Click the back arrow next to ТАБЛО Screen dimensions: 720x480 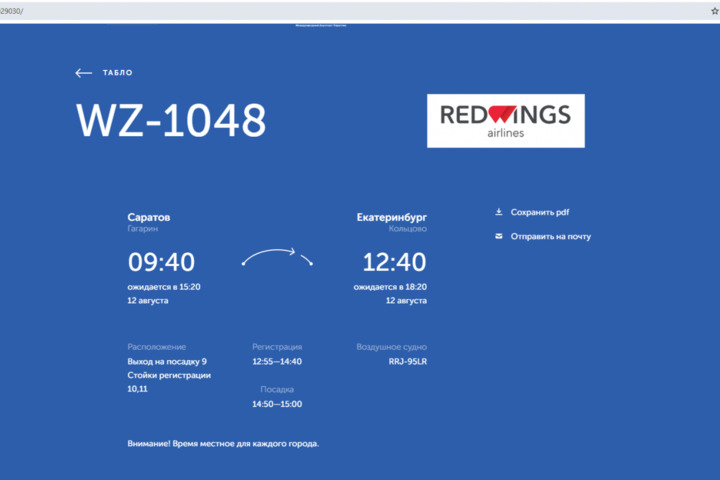(84, 73)
